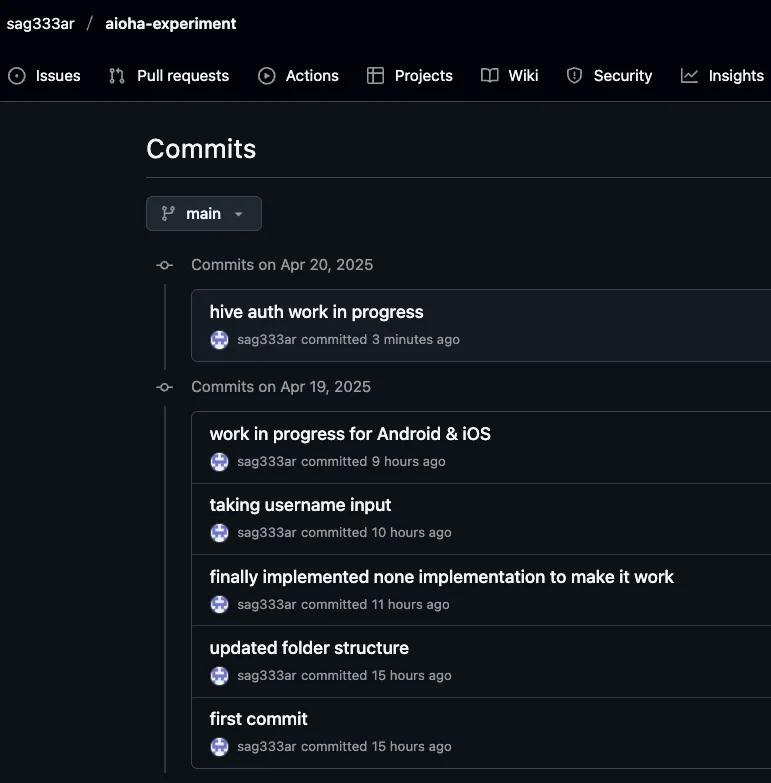Click 'Commits on Apr 20, 2025' heading

[x=282, y=265]
